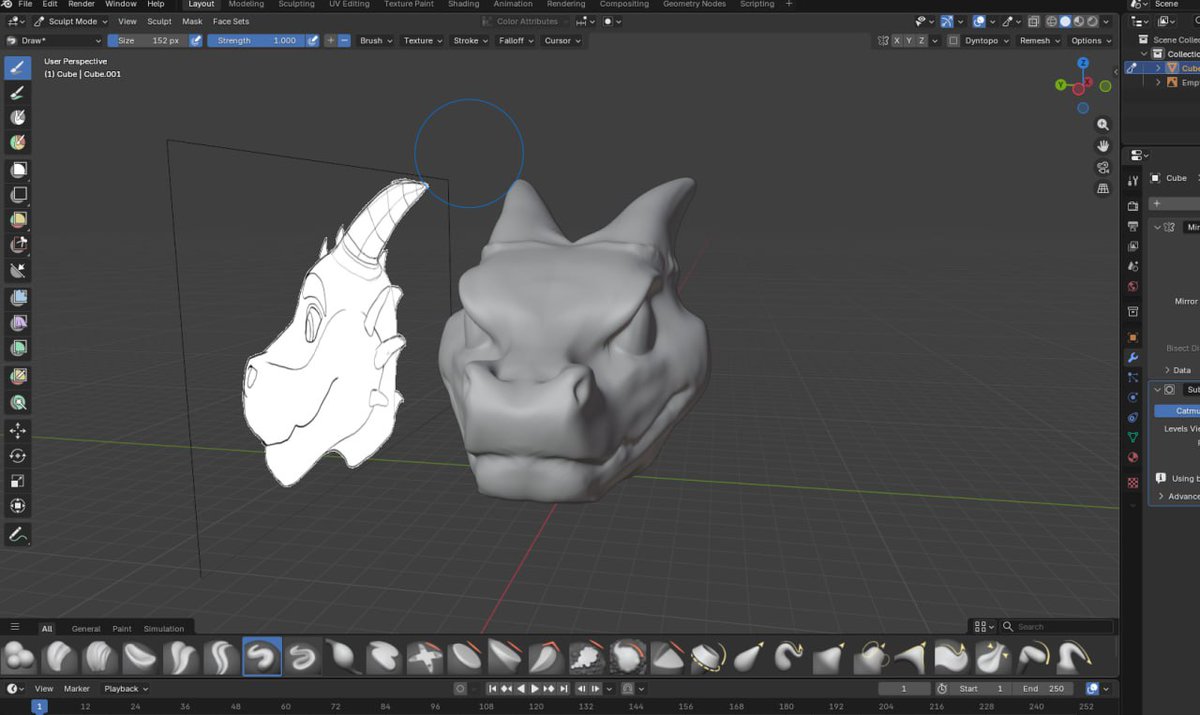
Task: Activate the Mesh Filter tool
Action: point(17,298)
